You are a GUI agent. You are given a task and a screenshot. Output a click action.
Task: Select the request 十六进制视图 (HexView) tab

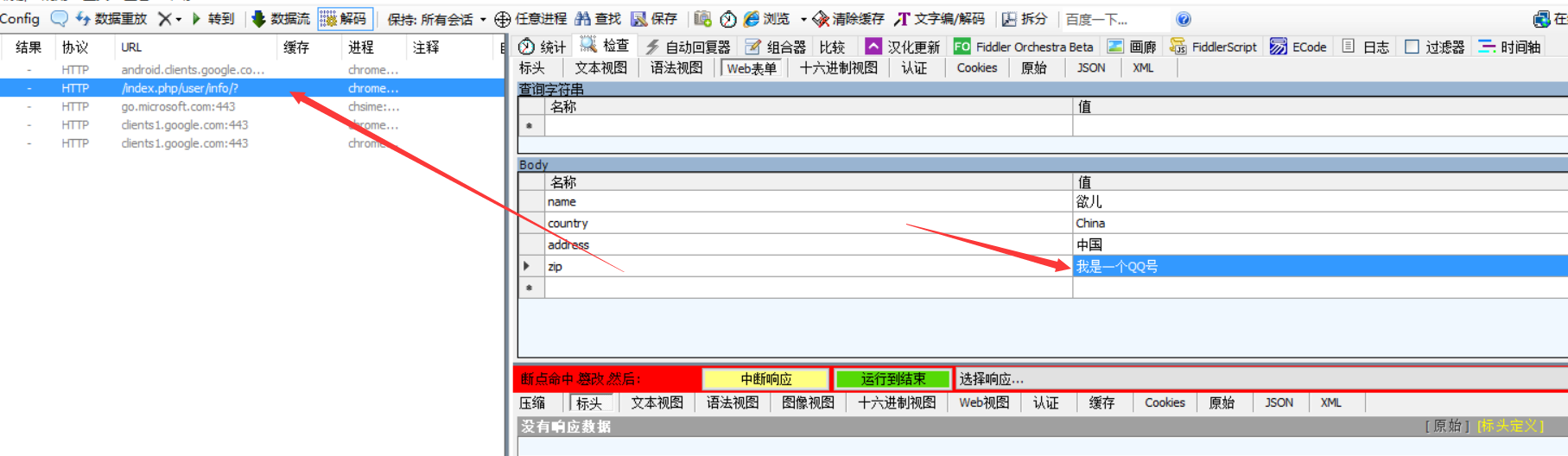tap(839, 67)
